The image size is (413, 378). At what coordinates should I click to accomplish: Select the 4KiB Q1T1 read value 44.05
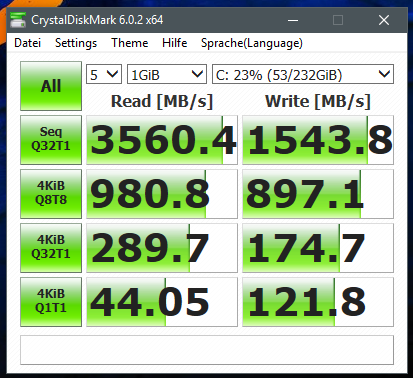point(162,302)
